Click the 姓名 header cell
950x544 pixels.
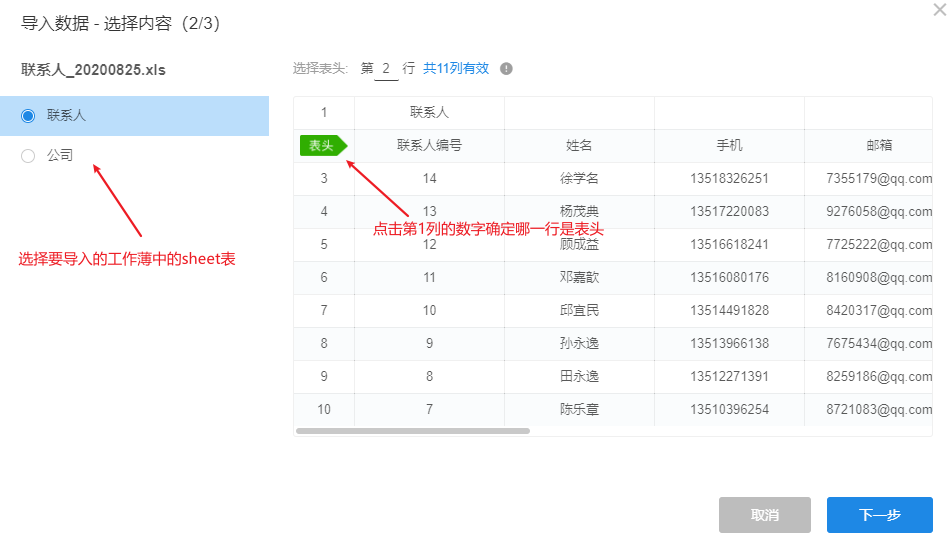point(579,146)
